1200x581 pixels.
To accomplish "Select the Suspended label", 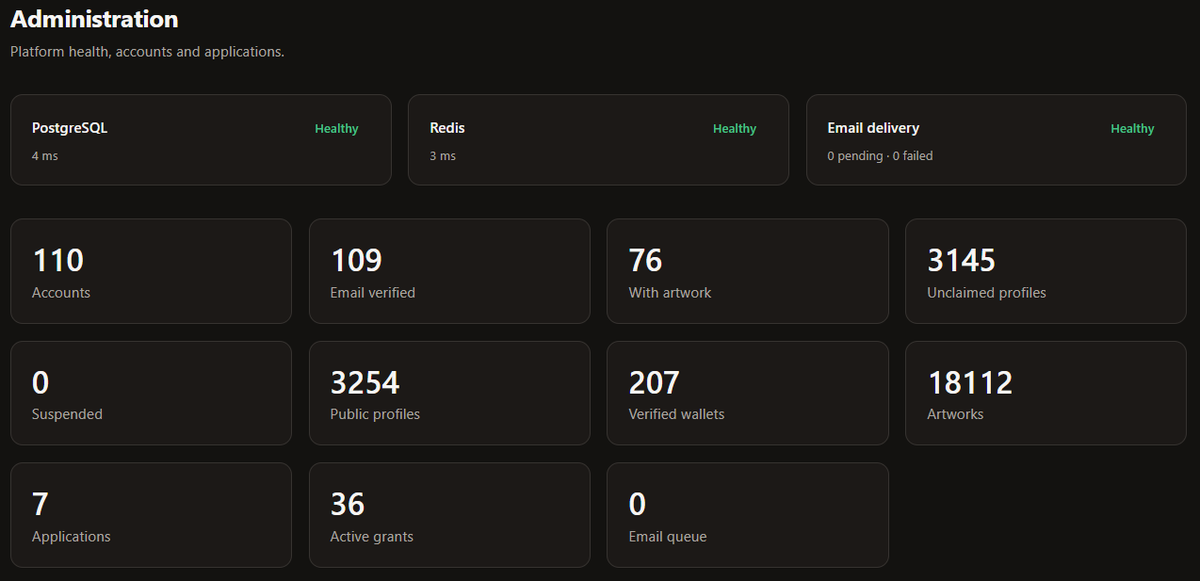I will (67, 414).
